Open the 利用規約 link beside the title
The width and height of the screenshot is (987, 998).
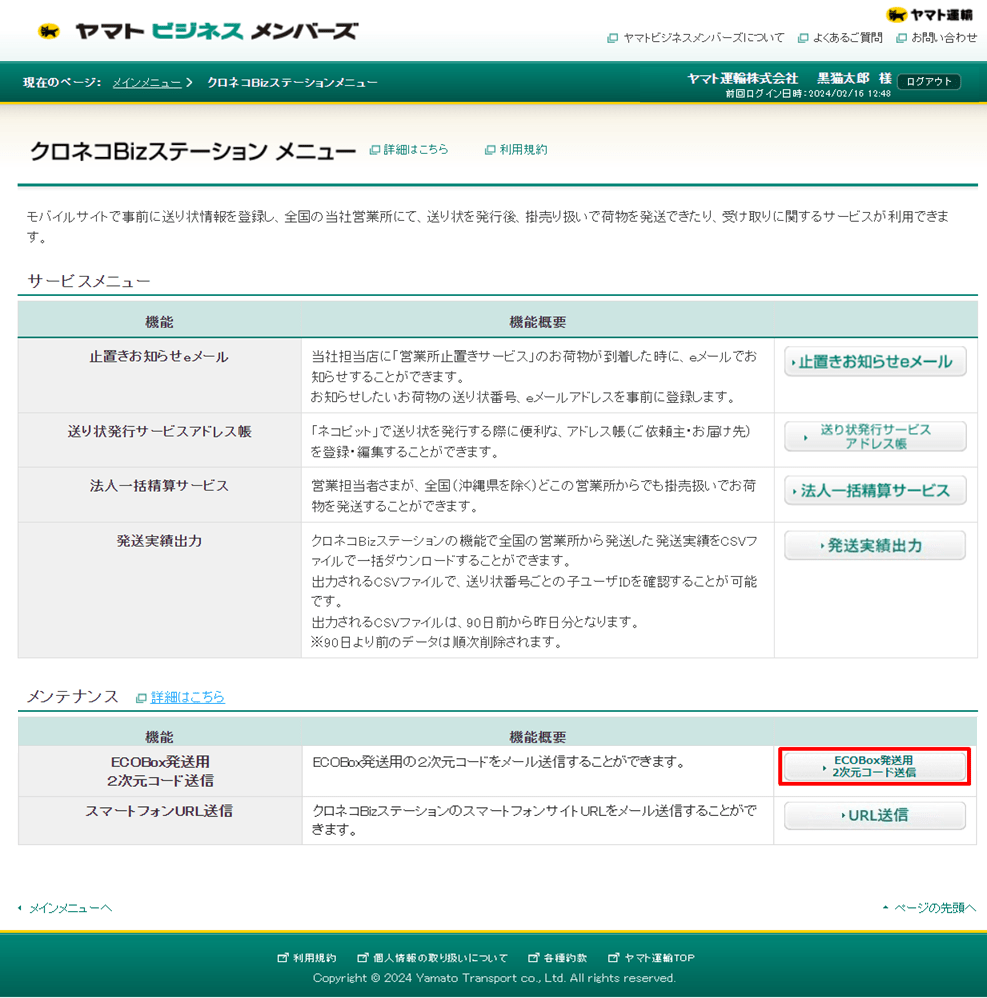(x=523, y=150)
